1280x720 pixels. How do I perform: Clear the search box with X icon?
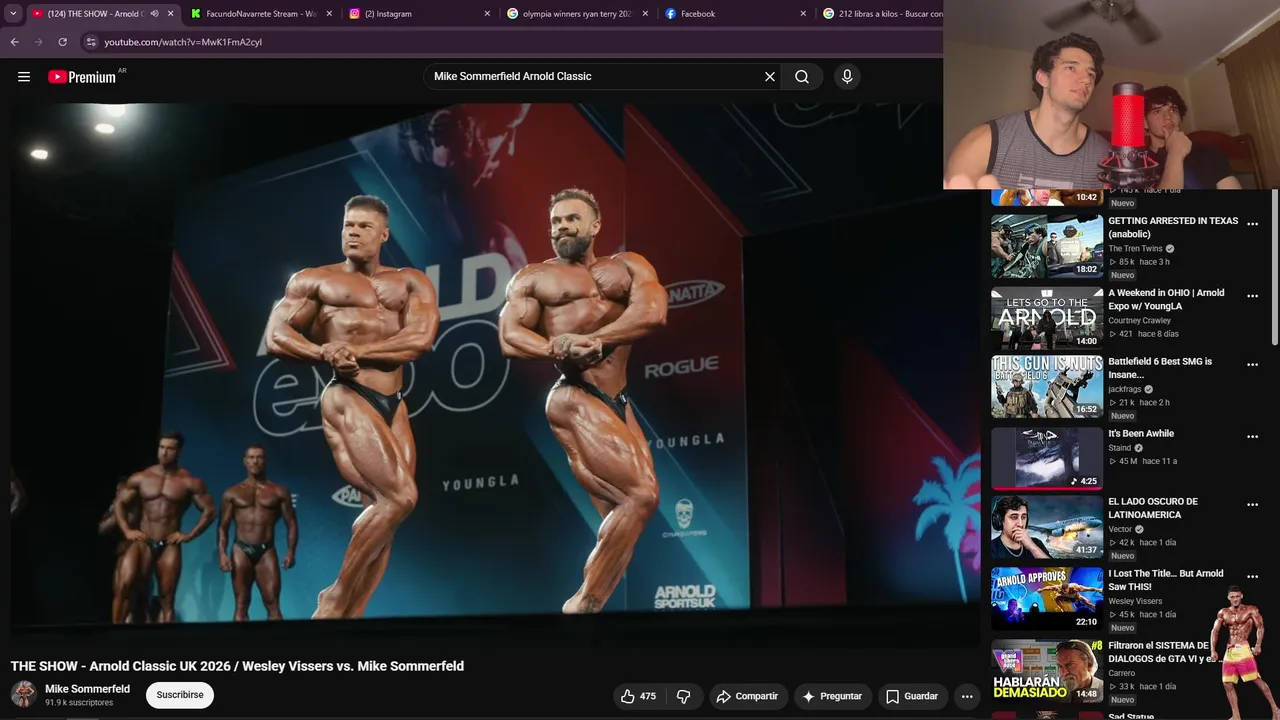click(770, 77)
